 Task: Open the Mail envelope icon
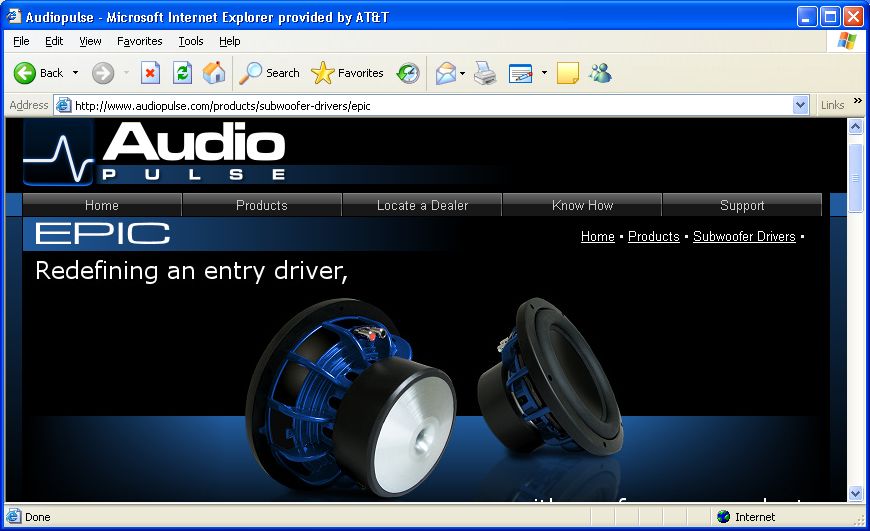[x=446, y=73]
